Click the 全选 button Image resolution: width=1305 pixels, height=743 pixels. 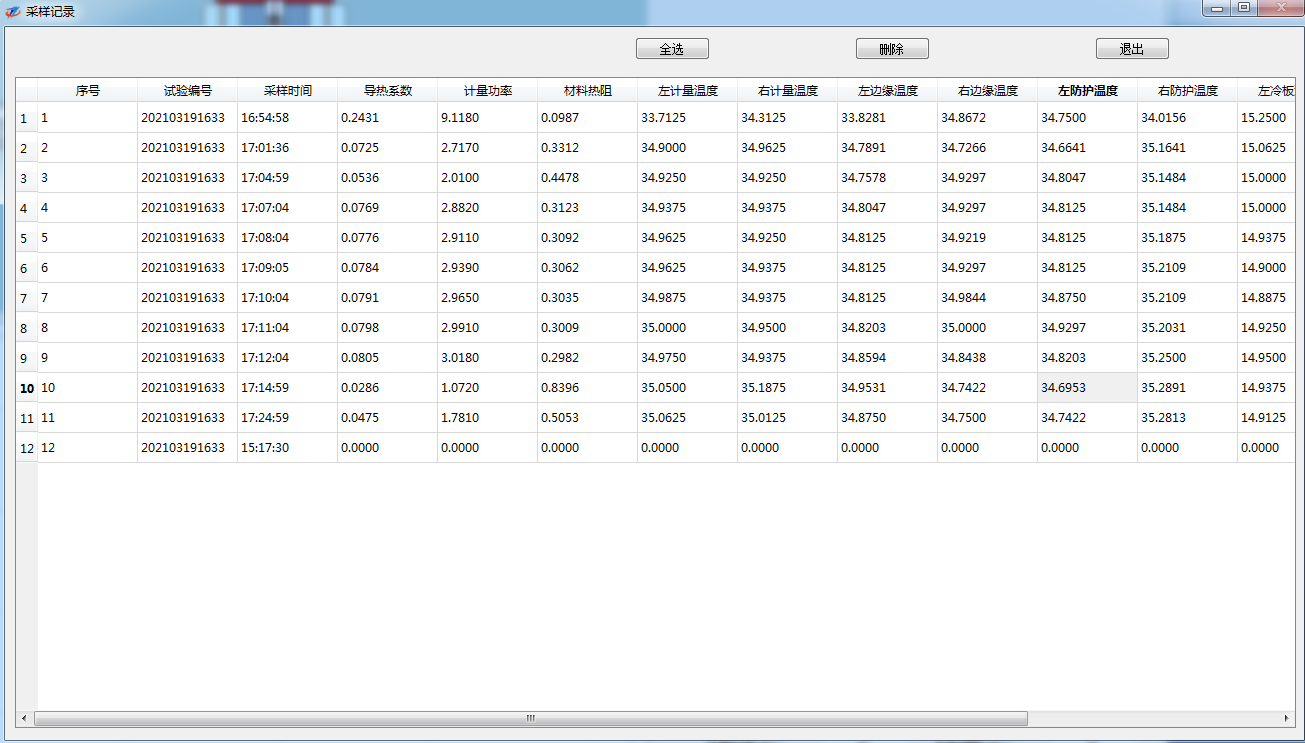672,49
